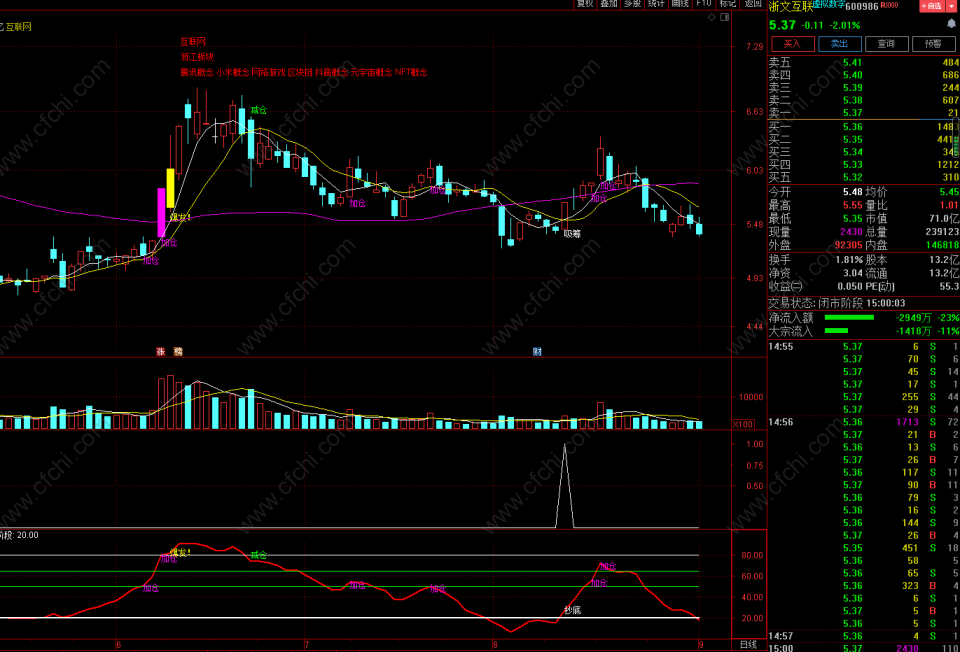The width and height of the screenshot is (960, 652).
Task: Click the 卖一 ask row at 5.37
Action: pyautogui.click(x=864, y=113)
